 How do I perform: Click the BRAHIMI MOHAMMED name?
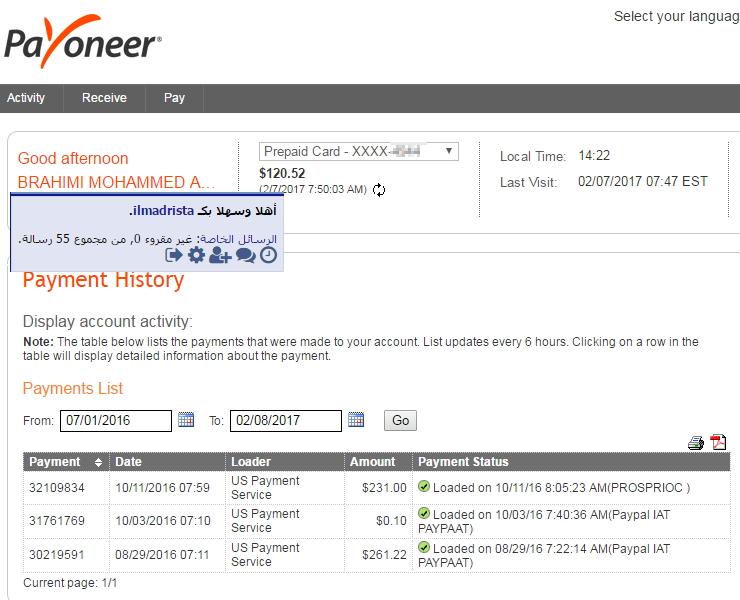point(116,182)
